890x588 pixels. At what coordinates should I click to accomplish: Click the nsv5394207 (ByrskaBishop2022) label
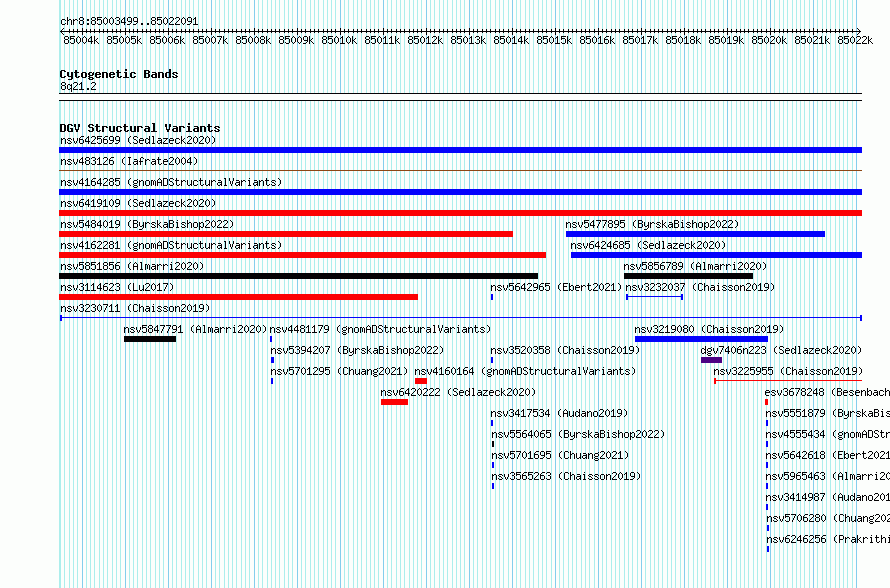[x=357, y=350]
